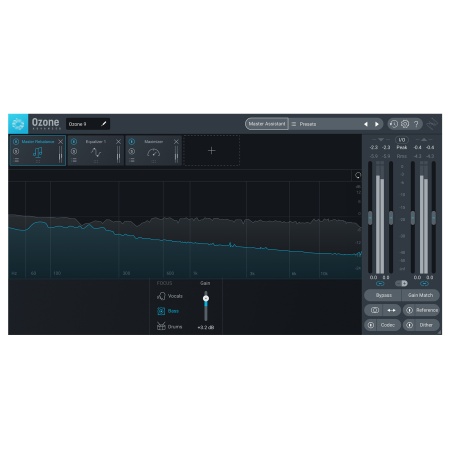This screenshot has height=450, width=450.
Task: Click the I/O meter label button
Action: pos(402,140)
